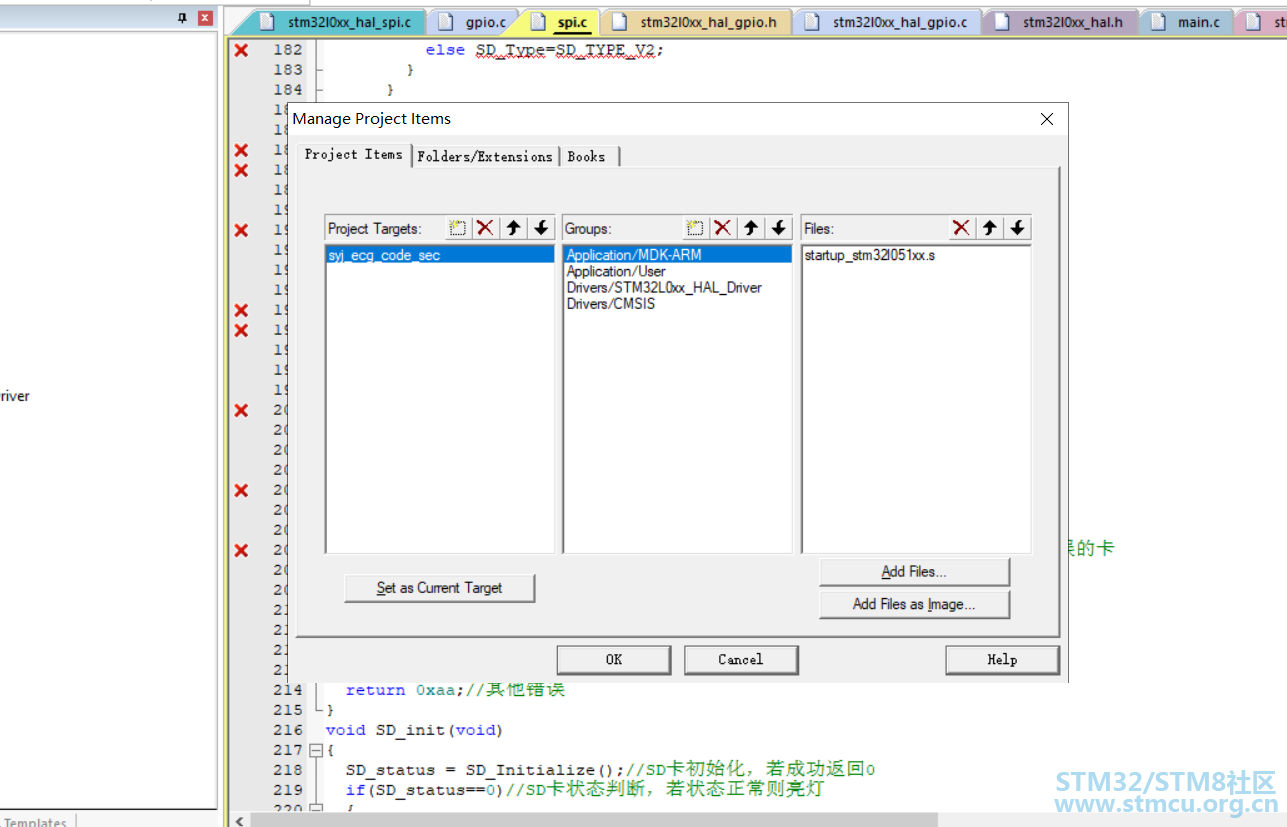Select the Drivers/STM32L0xx_HAL_Driver group
The height and width of the screenshot is (827, 1287).
coord(678,287)
